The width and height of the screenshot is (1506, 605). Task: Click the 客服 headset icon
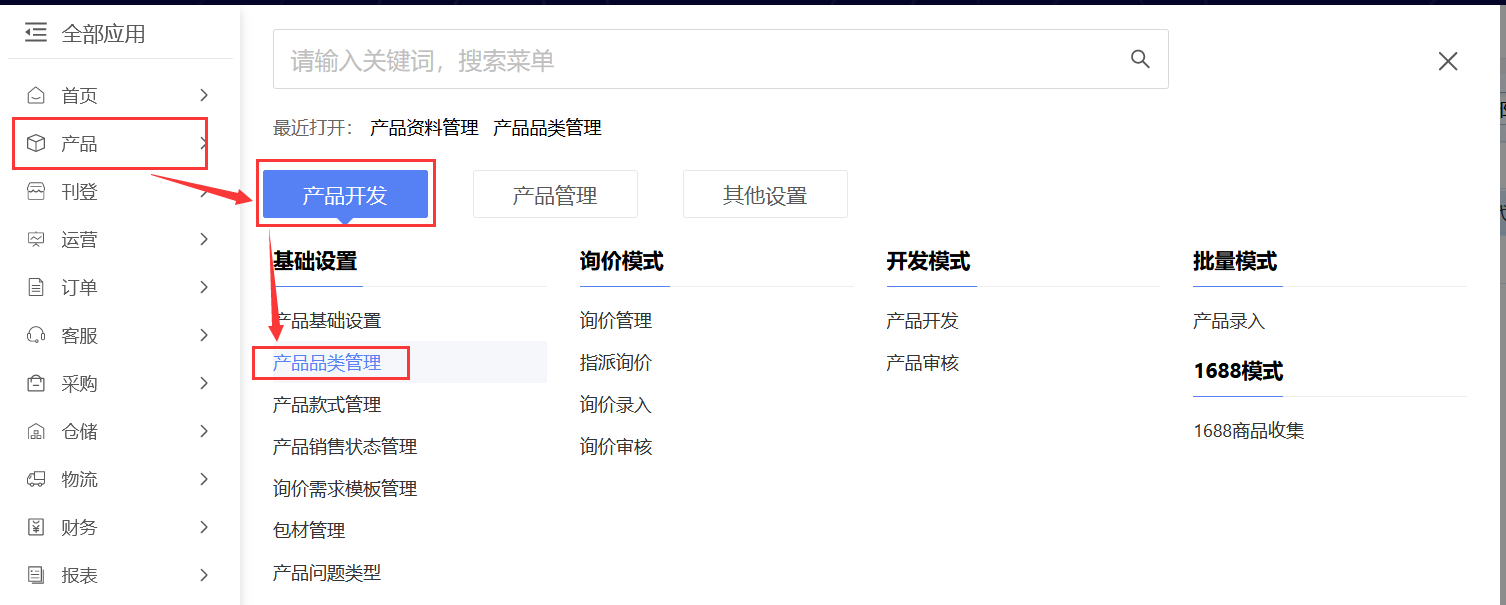click(35, 335)
